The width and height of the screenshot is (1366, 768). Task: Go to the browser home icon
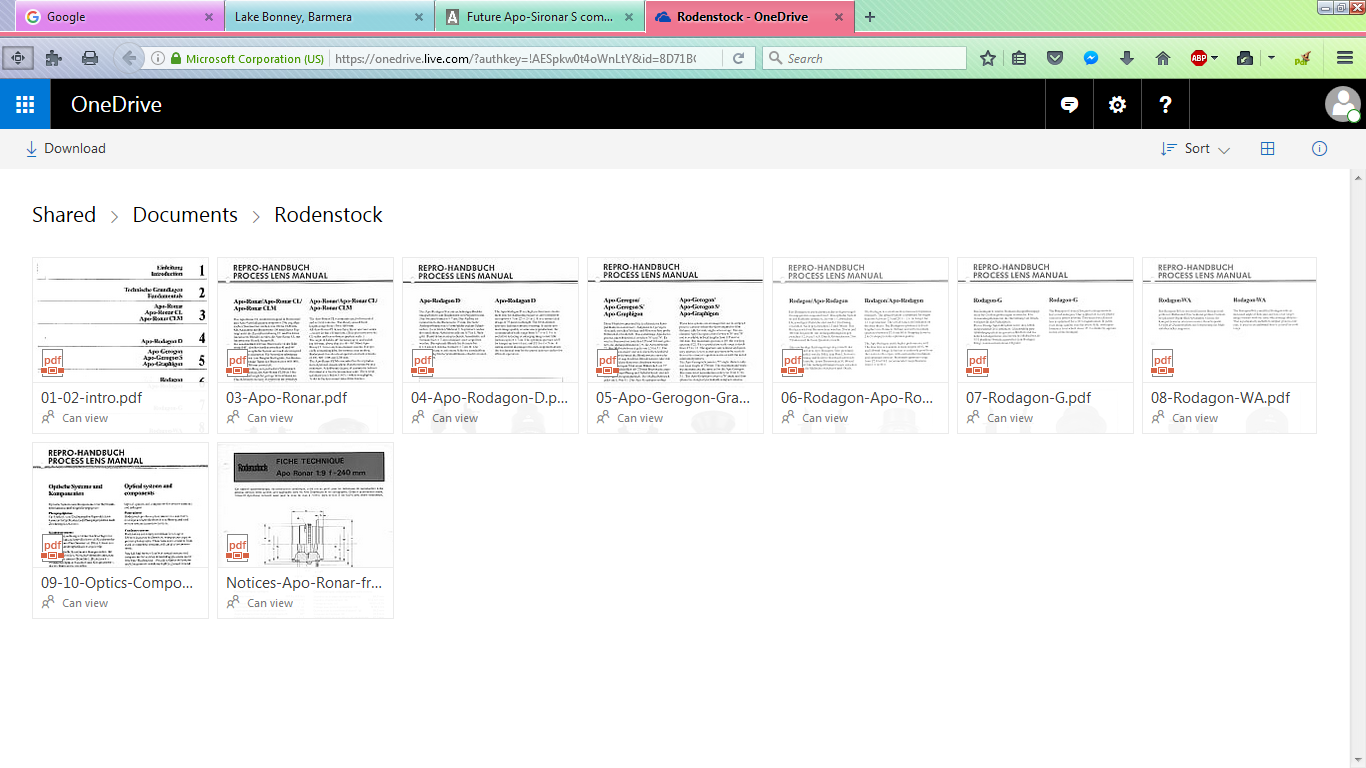point(1163,58)
